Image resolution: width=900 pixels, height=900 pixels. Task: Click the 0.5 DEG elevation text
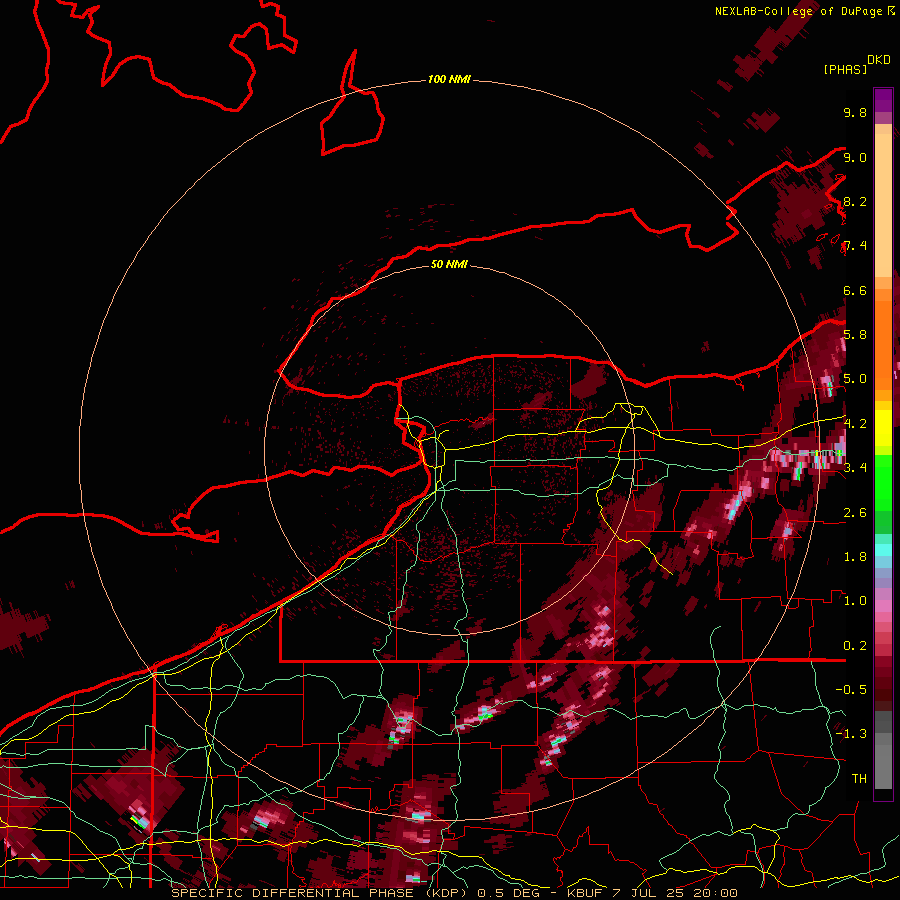(x=507, y=893)
